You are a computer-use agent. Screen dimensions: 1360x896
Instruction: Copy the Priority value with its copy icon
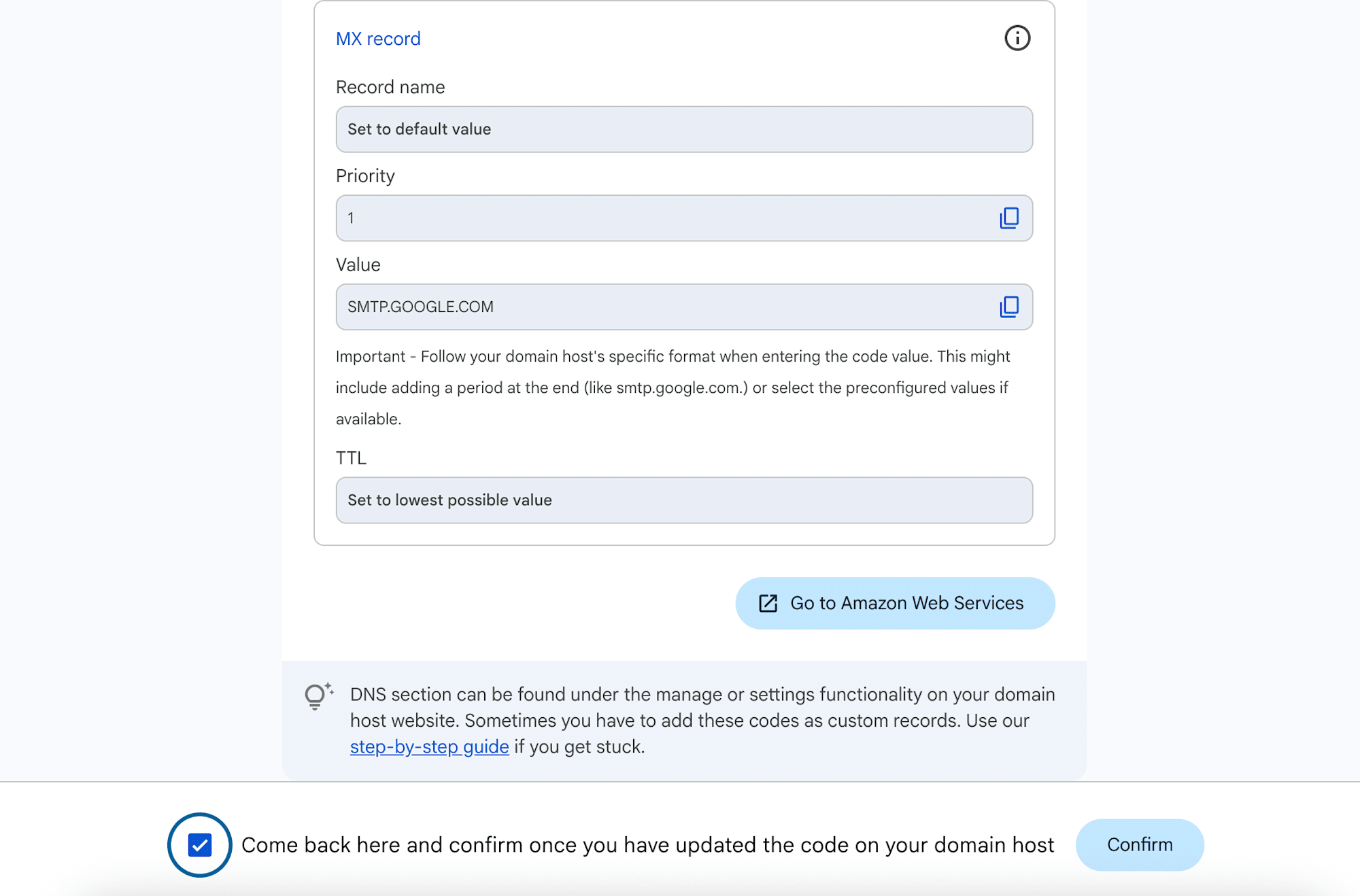point(1009,218)
